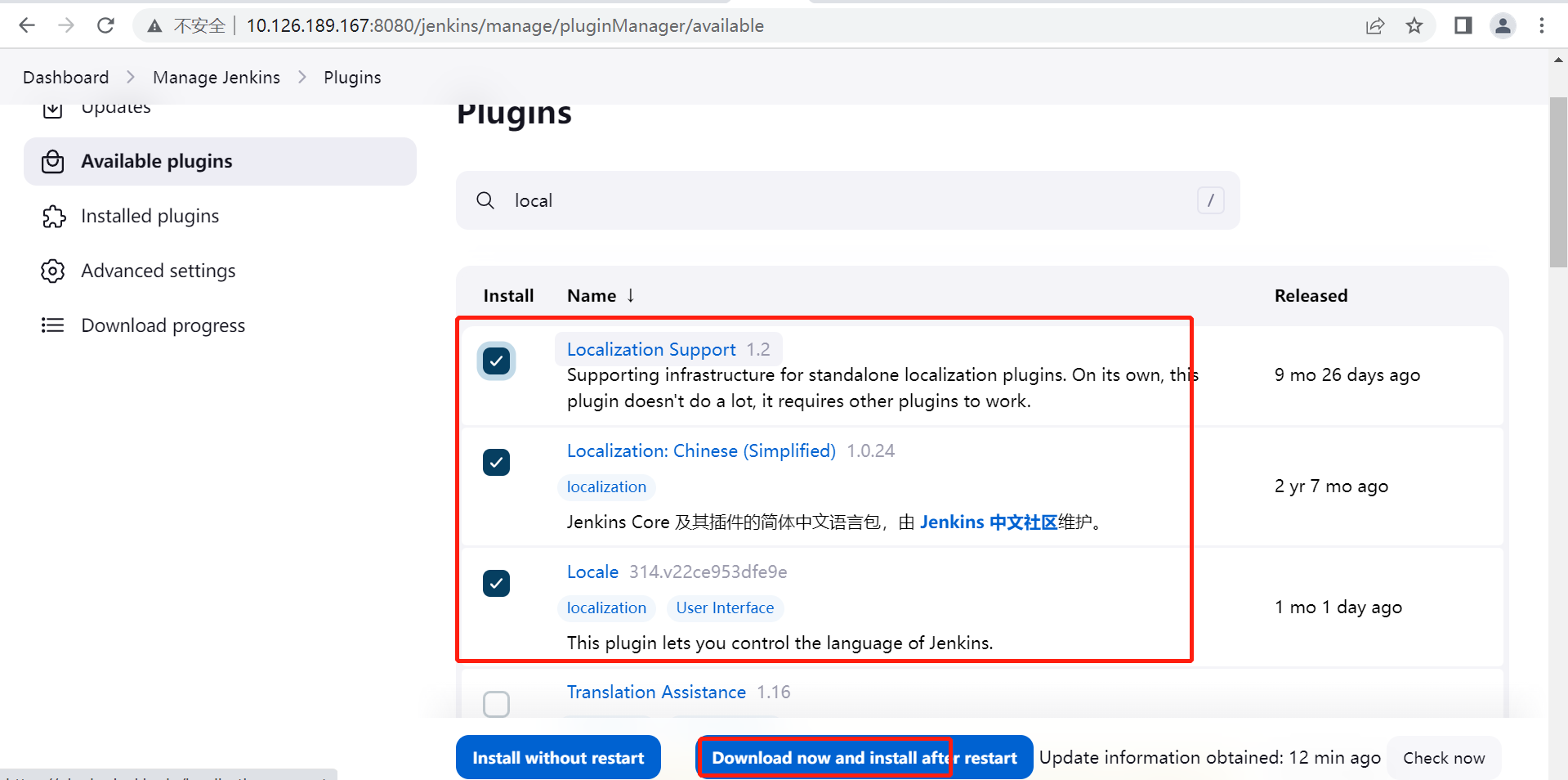Click the browser address bar URL
Screen dimensions: 1568x780
click(x=505, y=25)
